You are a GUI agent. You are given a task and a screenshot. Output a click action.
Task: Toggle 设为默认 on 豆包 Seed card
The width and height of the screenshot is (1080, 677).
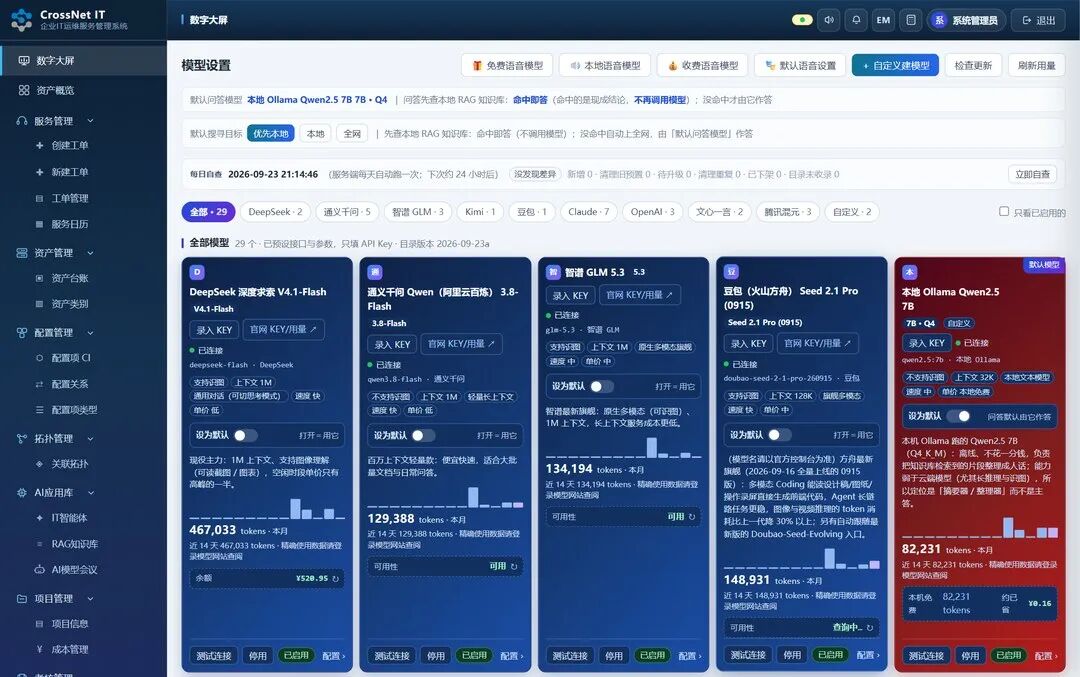(779, 435)
